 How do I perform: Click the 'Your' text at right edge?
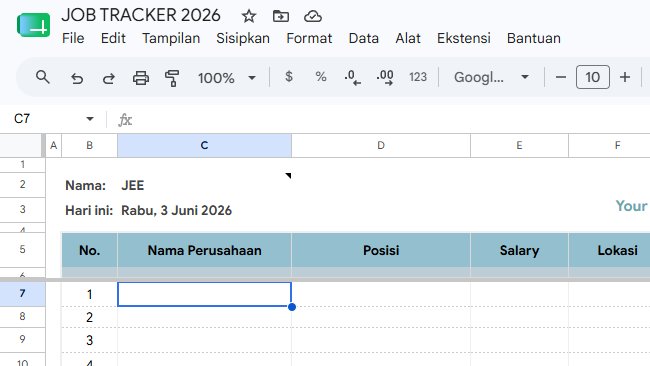[x=631, y=206]
